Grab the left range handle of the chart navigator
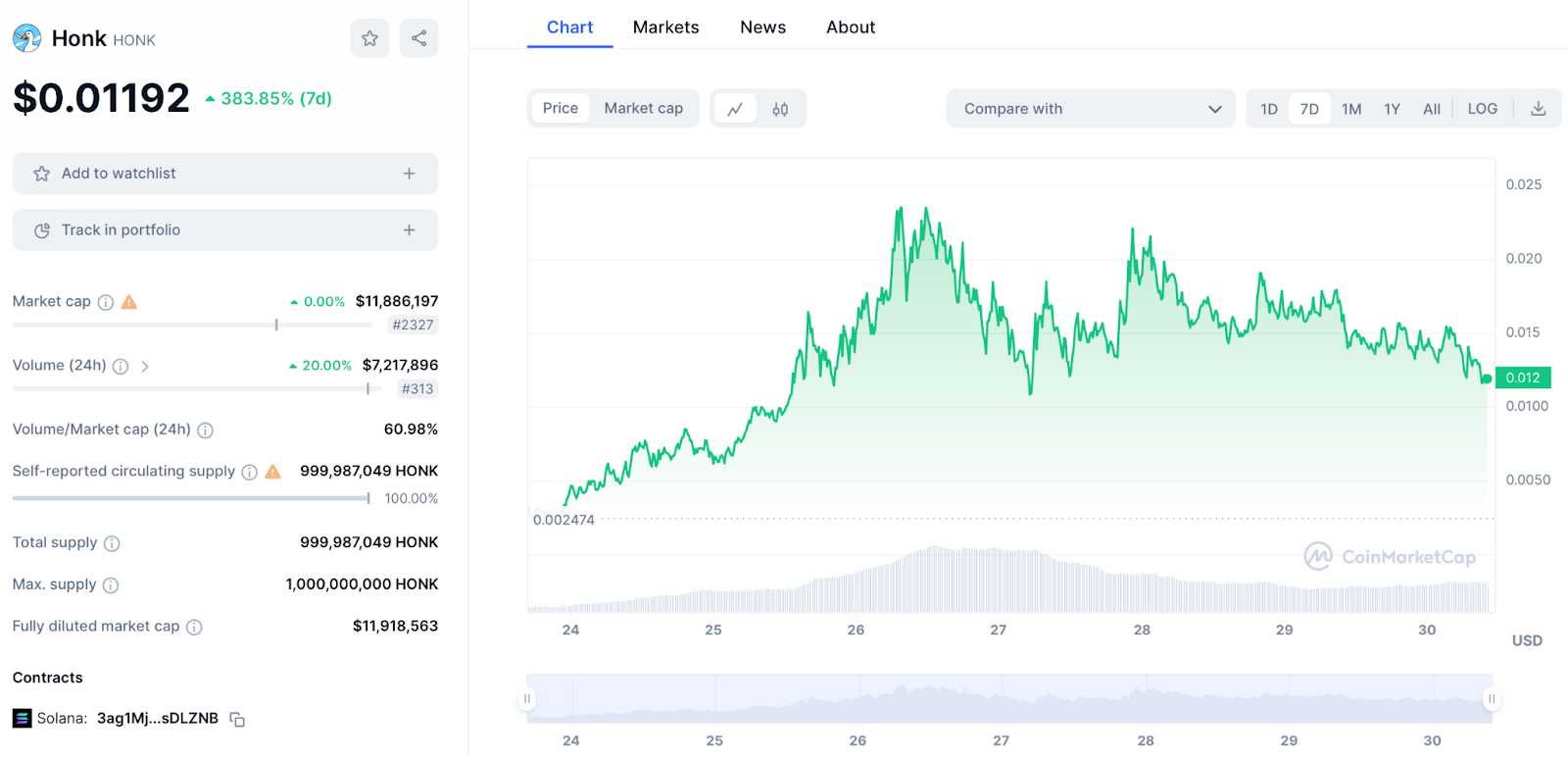Viewport: 1568px width, 758px height. click(x=527, y=699)
